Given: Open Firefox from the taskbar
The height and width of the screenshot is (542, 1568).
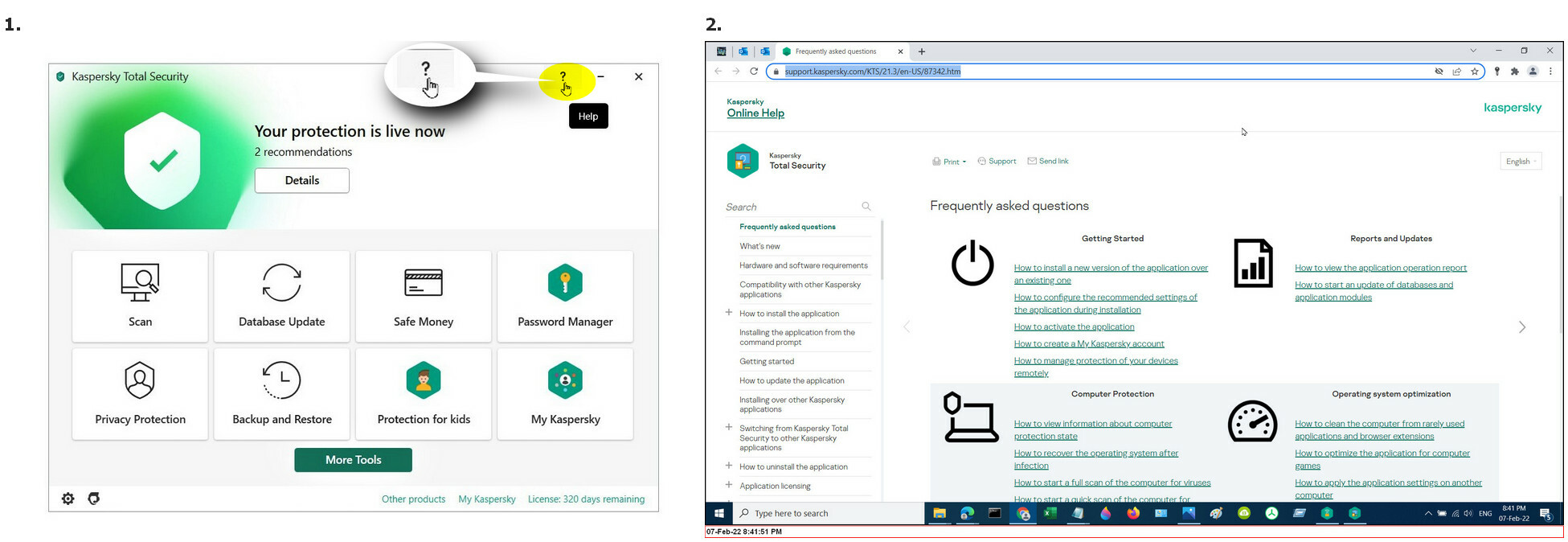Looking at the screenshot, I should (1133, 513).
